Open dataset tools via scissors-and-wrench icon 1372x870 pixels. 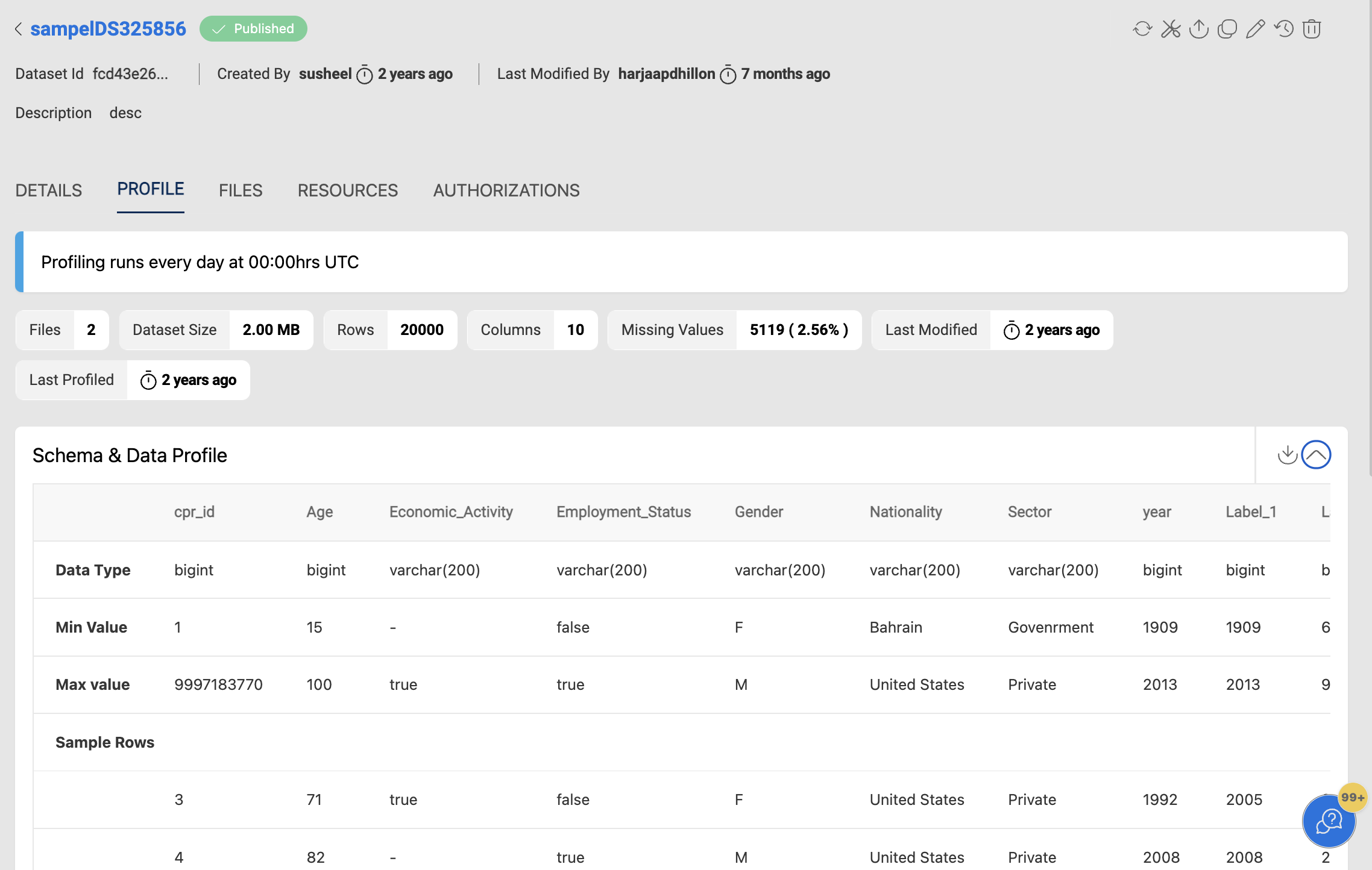click(1171, 28)
